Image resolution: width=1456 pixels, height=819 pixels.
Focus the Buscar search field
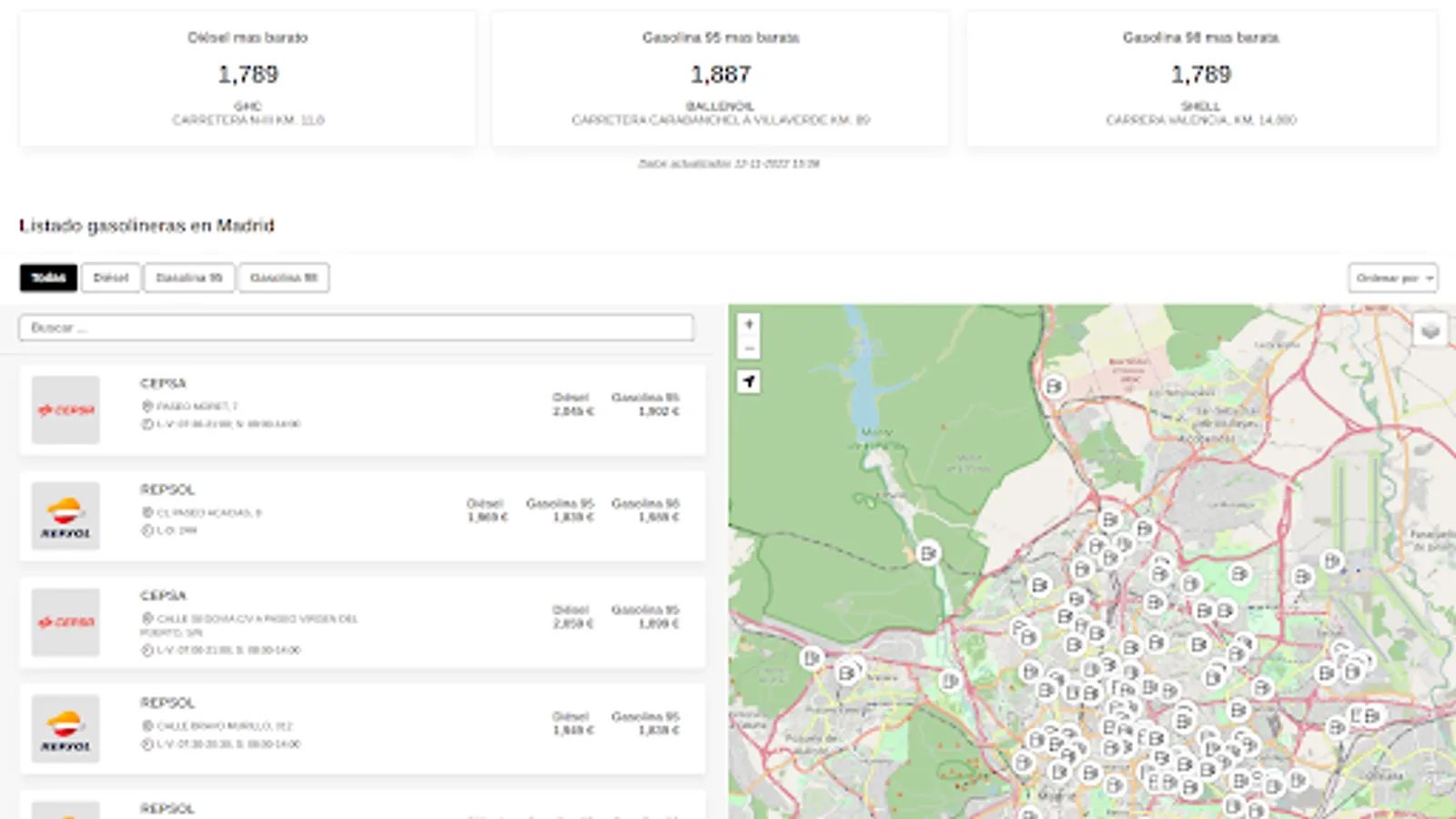[x=356, y=328]
